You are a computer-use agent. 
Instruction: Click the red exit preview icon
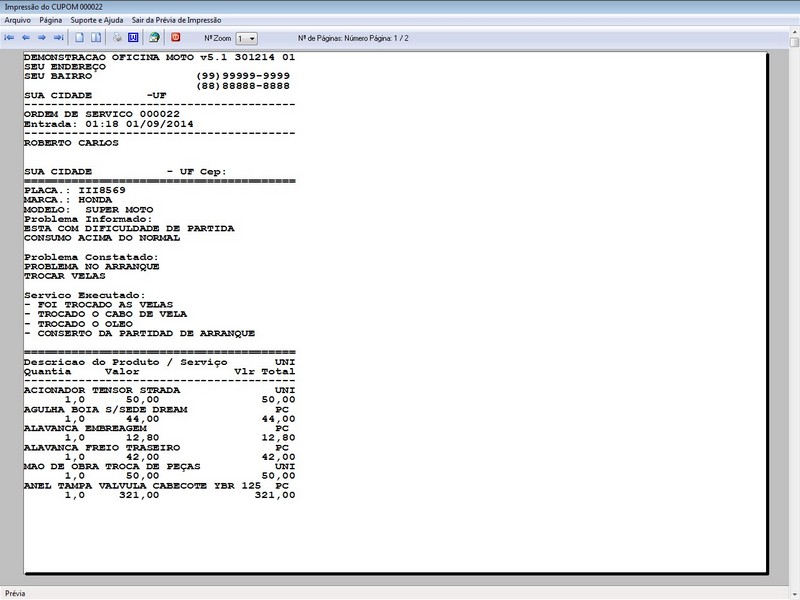point(176,37)
